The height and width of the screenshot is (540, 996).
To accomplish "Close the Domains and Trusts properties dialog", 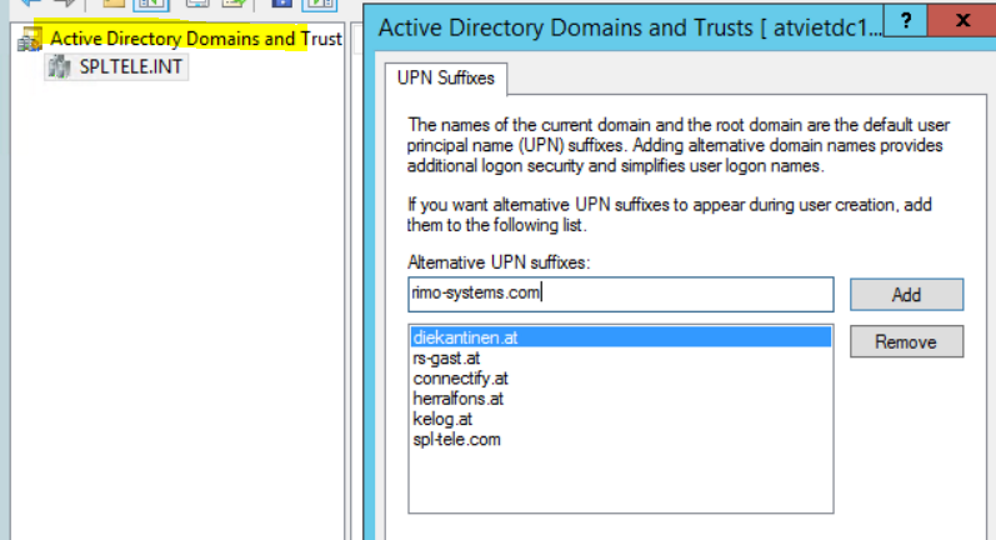I will click(x=962, y=21).
